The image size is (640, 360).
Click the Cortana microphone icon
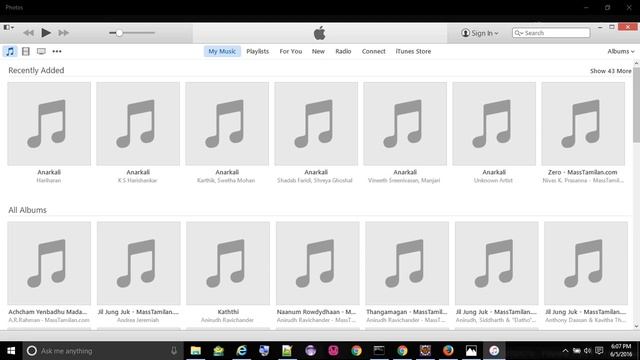[174, 351]
